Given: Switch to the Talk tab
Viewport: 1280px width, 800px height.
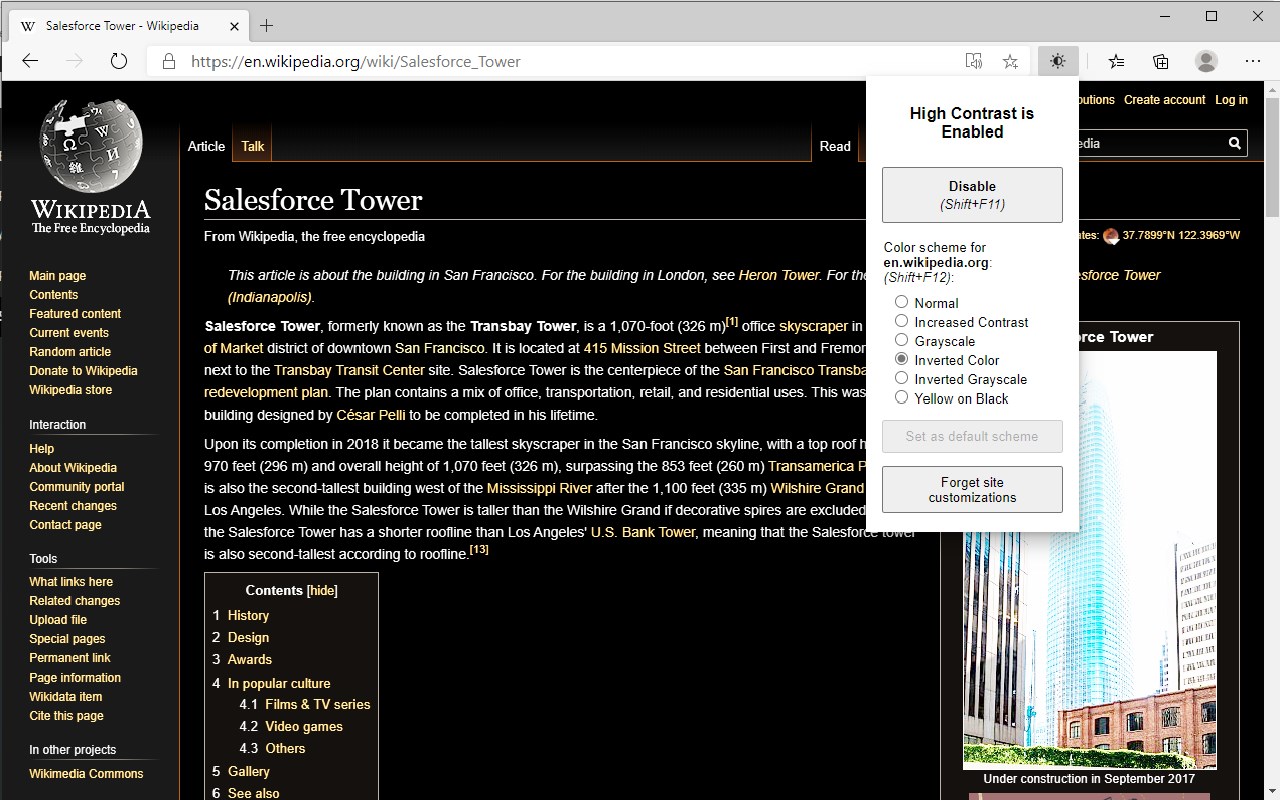Looking at the screenshot, I should [x=253, y=146].
